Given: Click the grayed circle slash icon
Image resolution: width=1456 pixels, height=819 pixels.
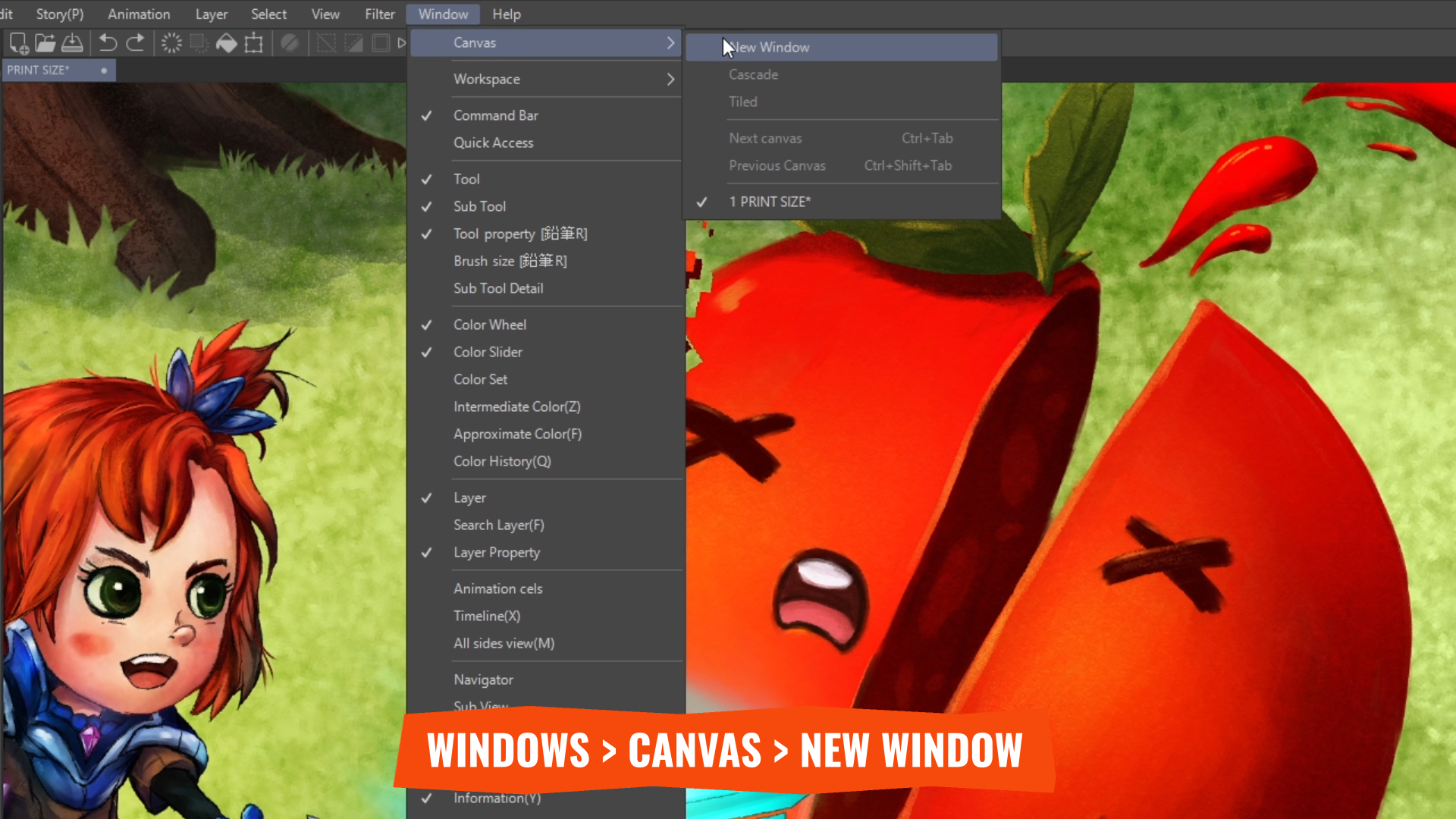Looking at the screenshot, I should [290, 43].
